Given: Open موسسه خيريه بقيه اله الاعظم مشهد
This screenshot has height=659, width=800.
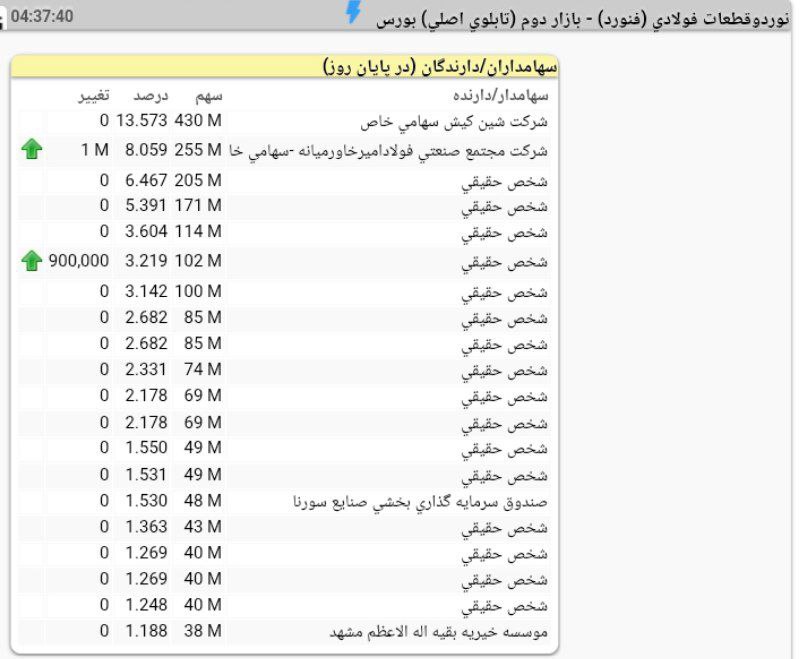Looking at the screenshot, I should (439, 632).
